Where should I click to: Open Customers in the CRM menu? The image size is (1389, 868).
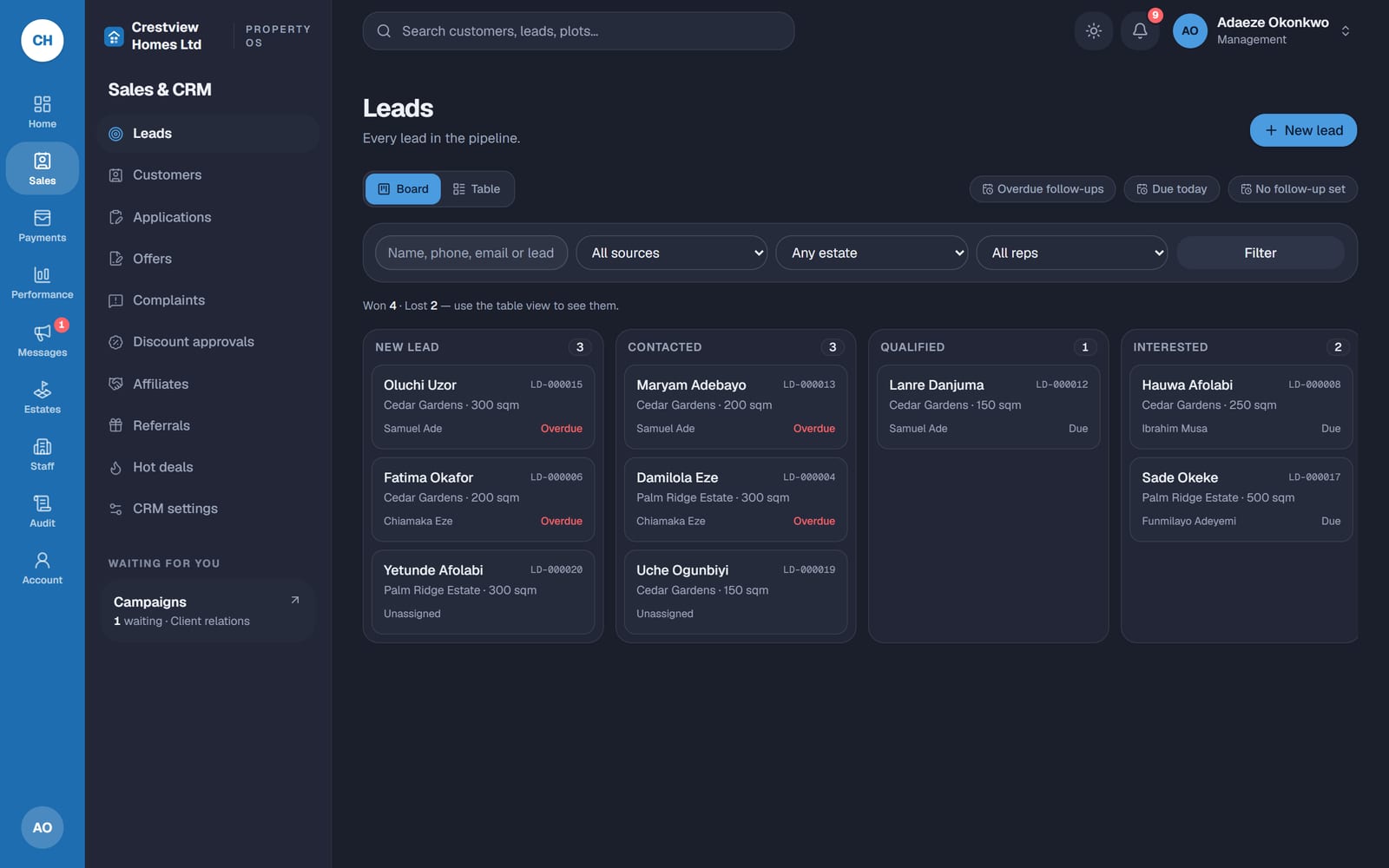tap(208, 175)
